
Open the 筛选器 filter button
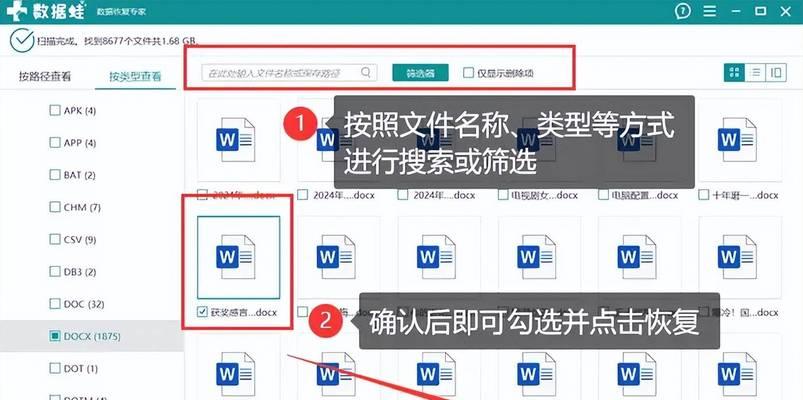(420, 73)
